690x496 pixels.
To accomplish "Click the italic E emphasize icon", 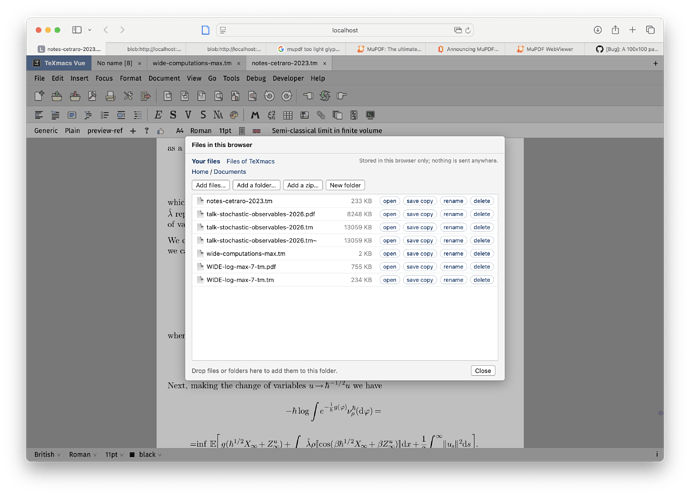I will click(x=158, y=115).
